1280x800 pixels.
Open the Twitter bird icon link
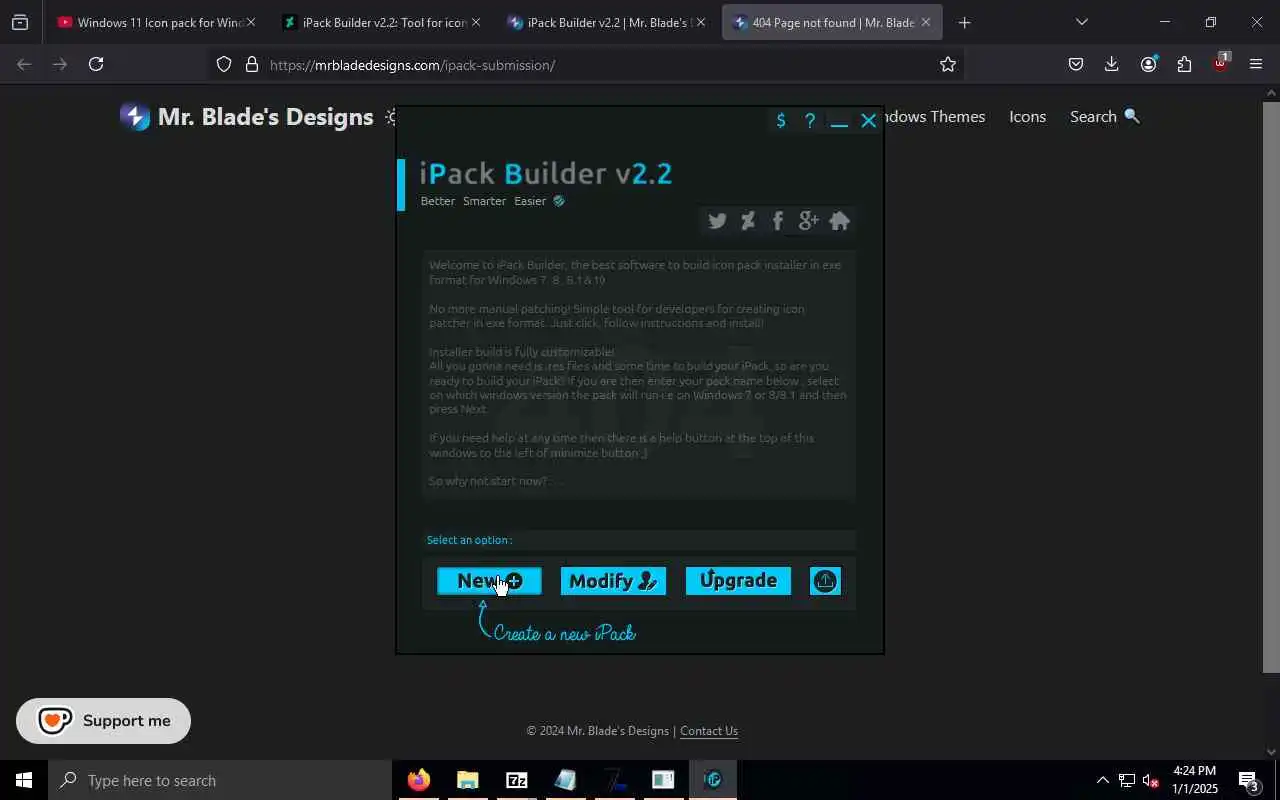(x=717, y=221)
